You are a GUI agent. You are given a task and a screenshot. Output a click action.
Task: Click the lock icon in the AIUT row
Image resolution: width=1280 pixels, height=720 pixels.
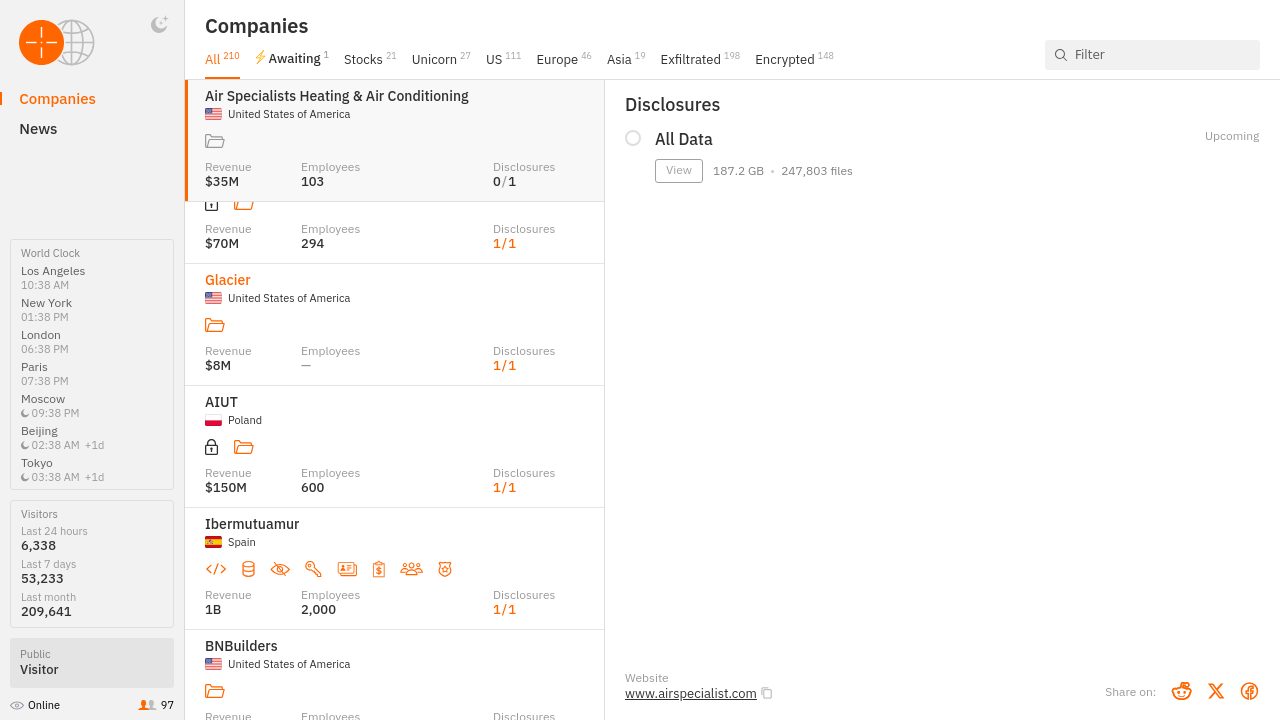(x=211, y=447)
